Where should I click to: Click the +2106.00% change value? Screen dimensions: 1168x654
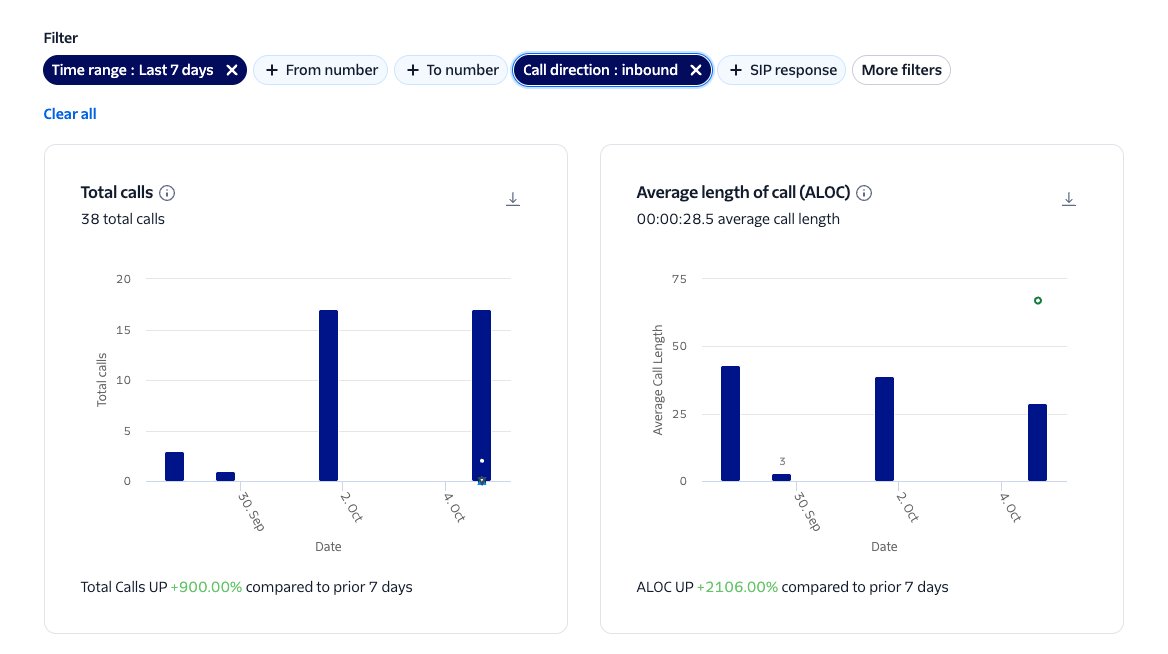pos(737,587)
